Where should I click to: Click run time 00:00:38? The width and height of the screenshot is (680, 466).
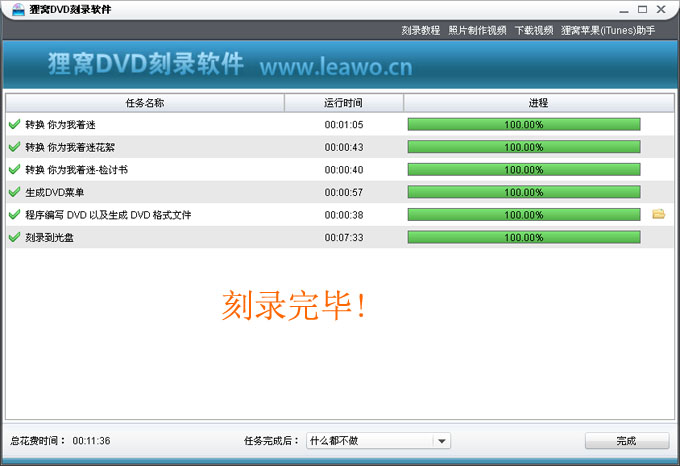click(344, 215)
